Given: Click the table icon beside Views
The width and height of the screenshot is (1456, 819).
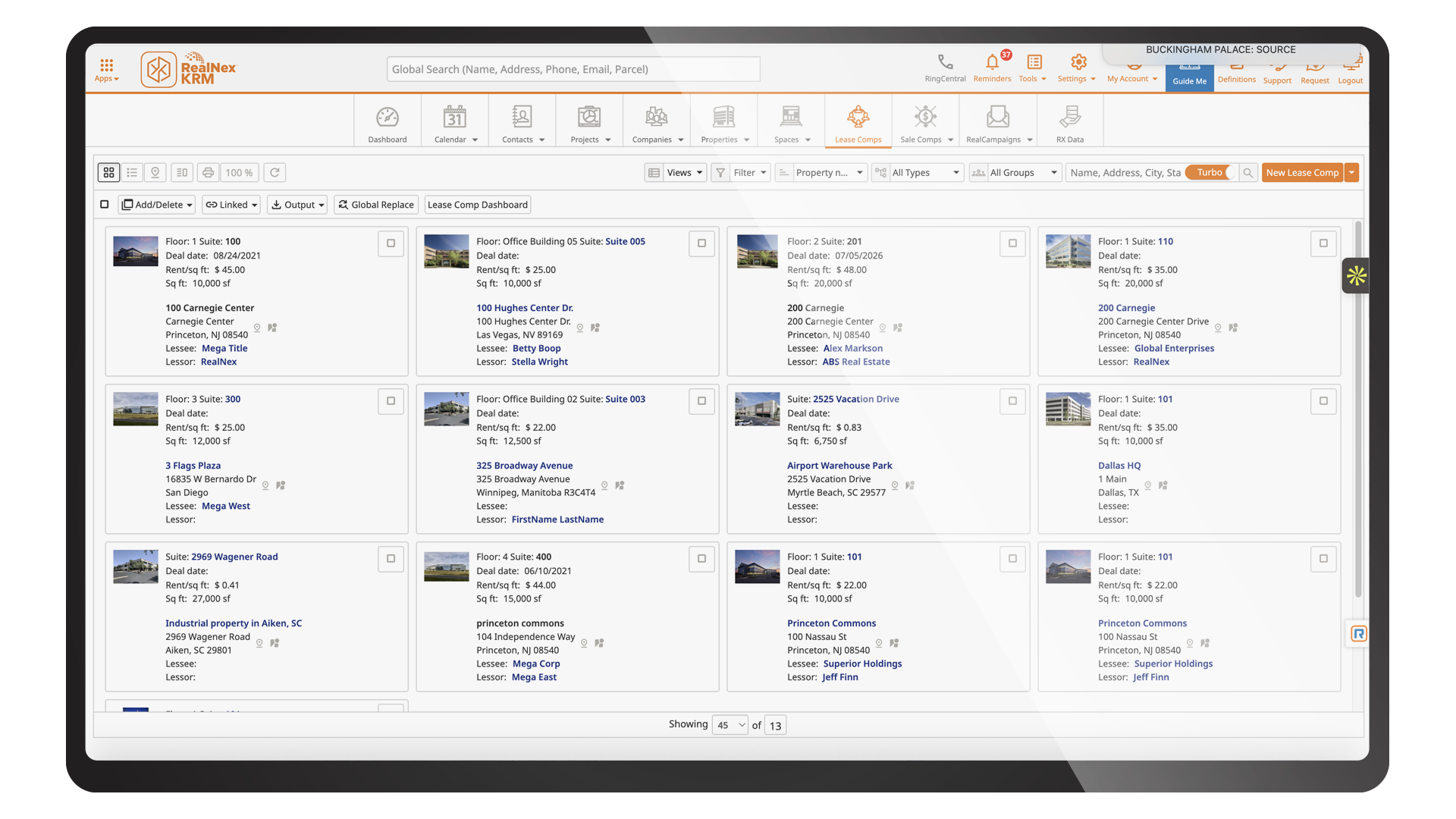Looking at the screenshot, I should [654, 173].
